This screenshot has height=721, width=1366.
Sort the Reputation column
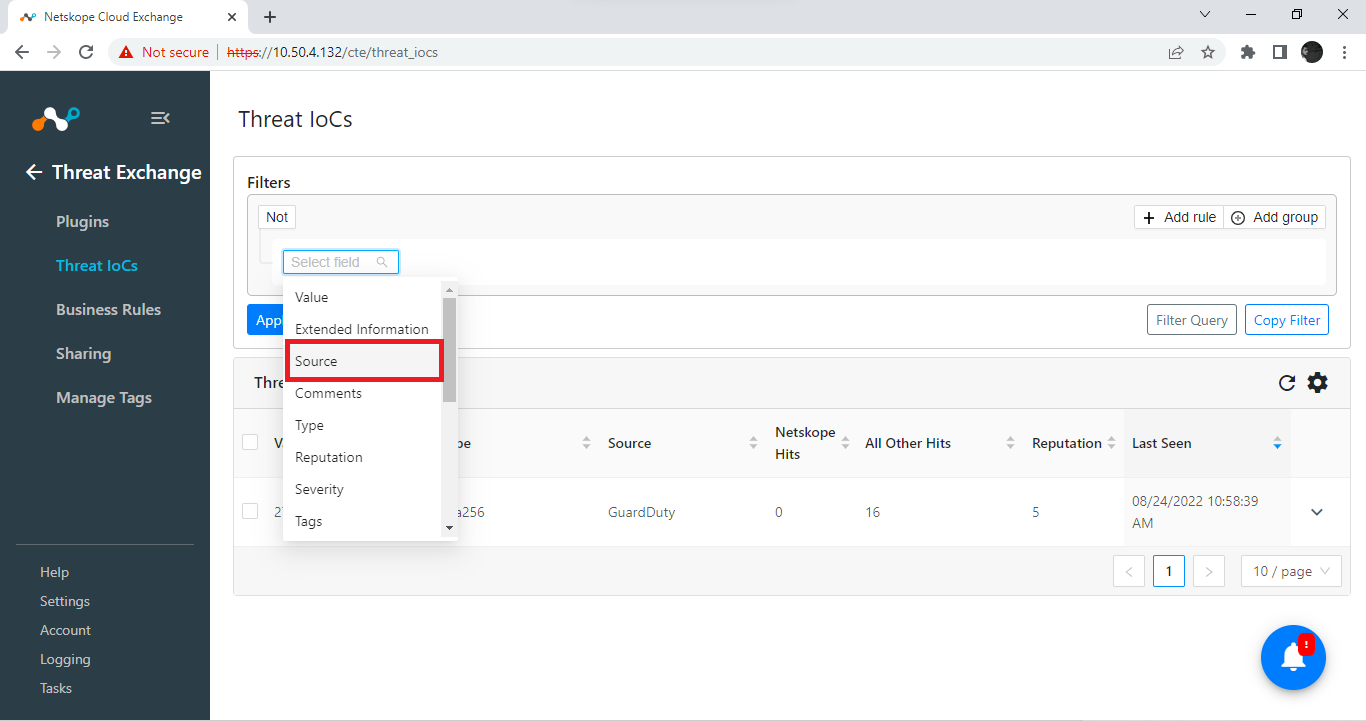1111,443
